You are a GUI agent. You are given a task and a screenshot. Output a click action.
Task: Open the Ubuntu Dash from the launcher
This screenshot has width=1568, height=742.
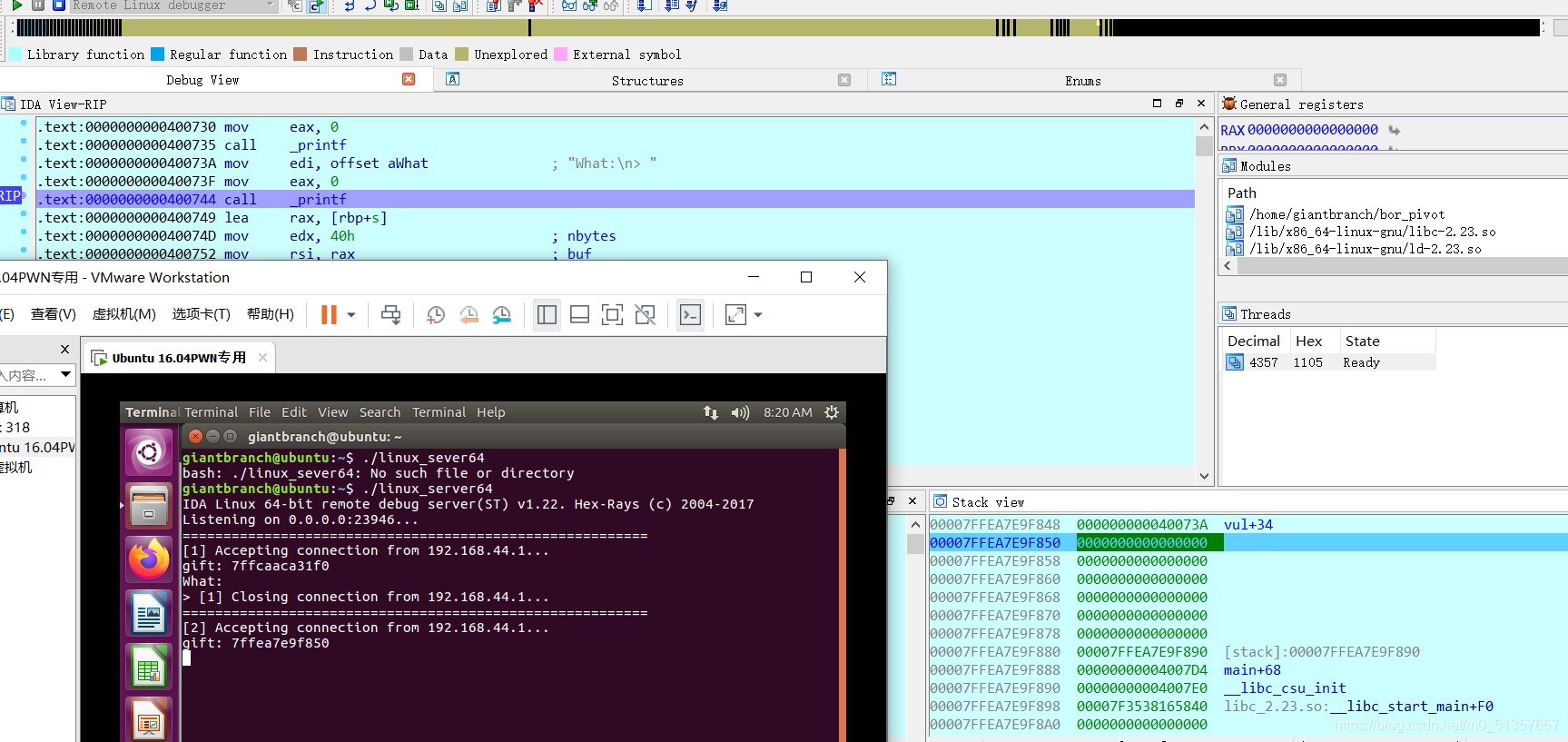coord(149,451)
